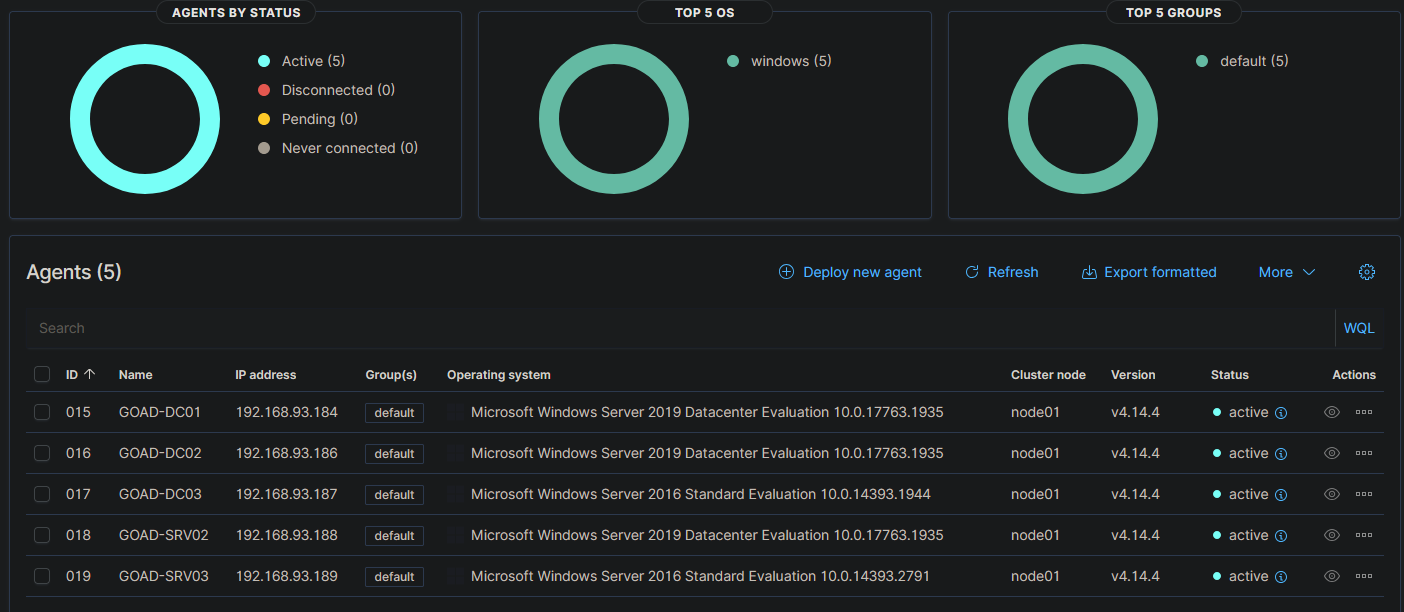Click the agents Search field
This screenshot has height=612, width=1404.
click(680, 328)
